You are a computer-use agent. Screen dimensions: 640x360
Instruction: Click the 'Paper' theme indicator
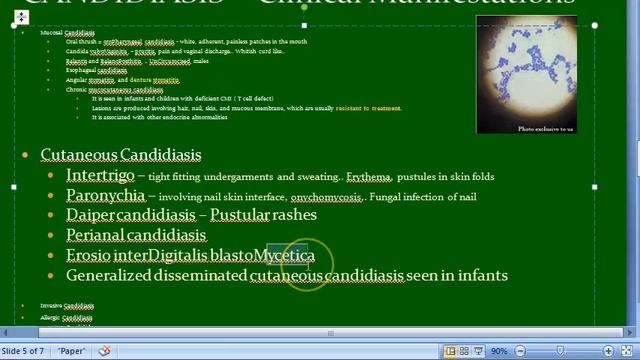point(71,351)
